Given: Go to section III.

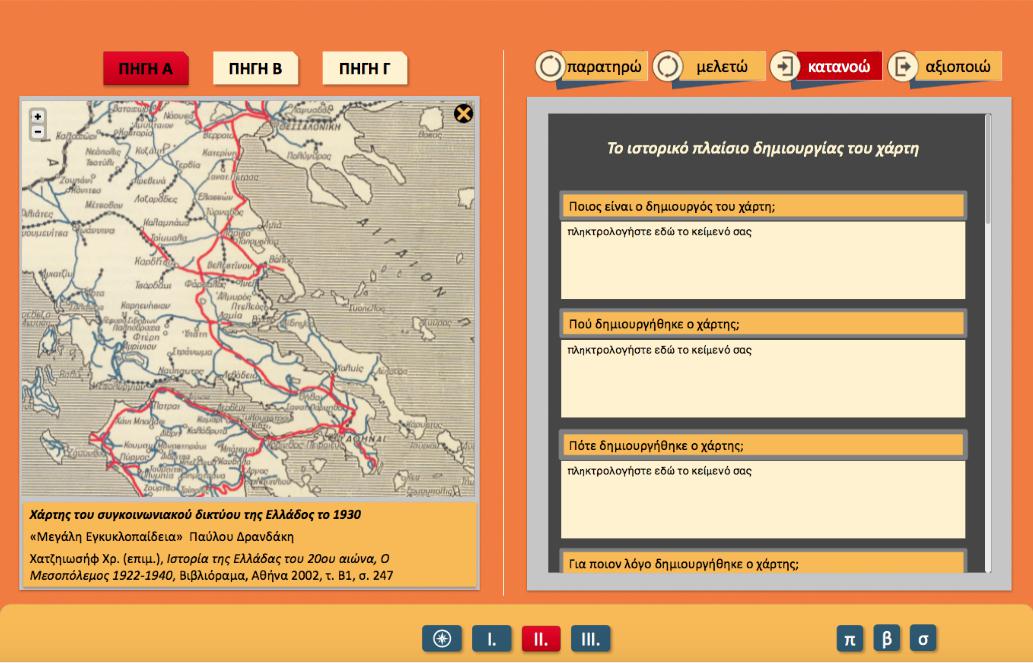Looking at the screenshot, I should [590, 639].
